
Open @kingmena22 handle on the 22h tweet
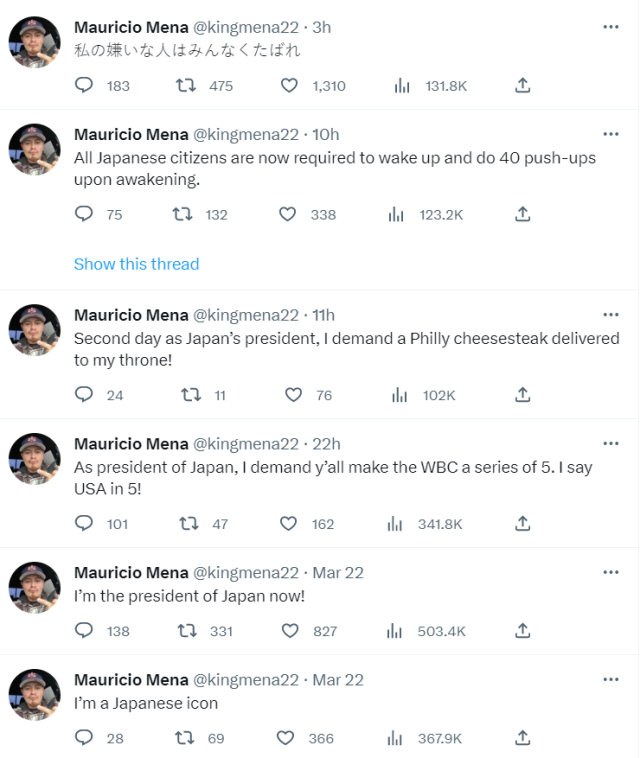tap(245, 444)
